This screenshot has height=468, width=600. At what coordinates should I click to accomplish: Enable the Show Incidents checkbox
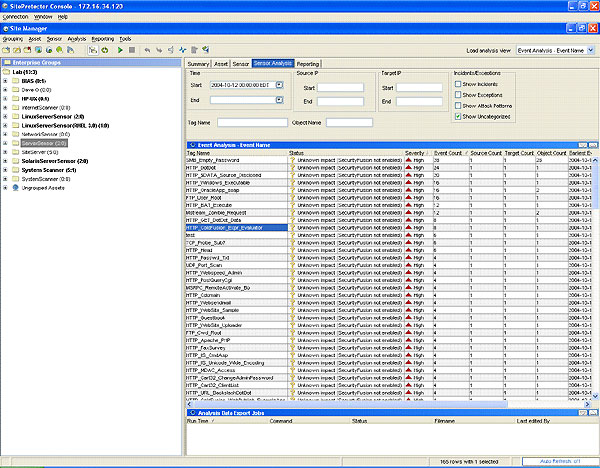458,86
